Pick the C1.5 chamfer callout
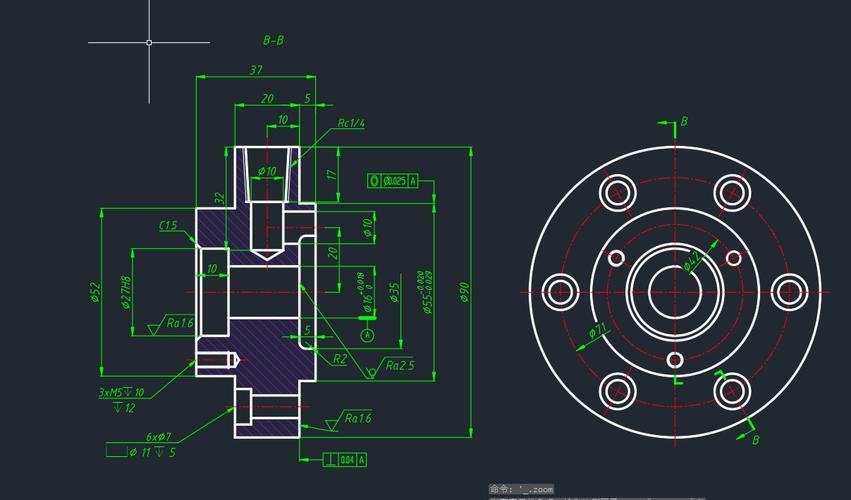The height and width of the screenshot is (500, 851). (168, 225)
